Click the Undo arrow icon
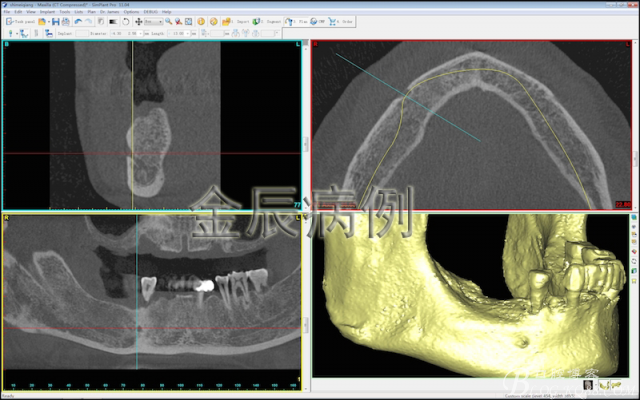Viewport: 640px width, 400px height. 78,22
